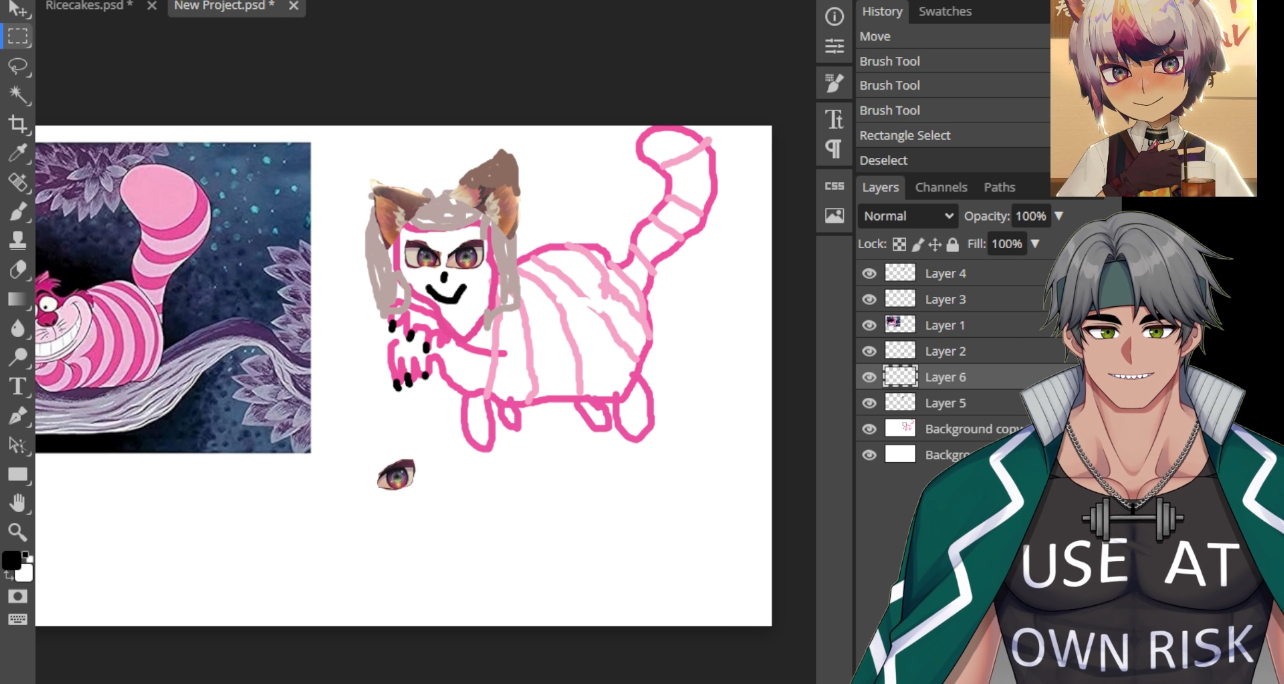Open the Paragraph panel icon
The height and width of the screenshot is (684, 1284).
tap(834, 149)
